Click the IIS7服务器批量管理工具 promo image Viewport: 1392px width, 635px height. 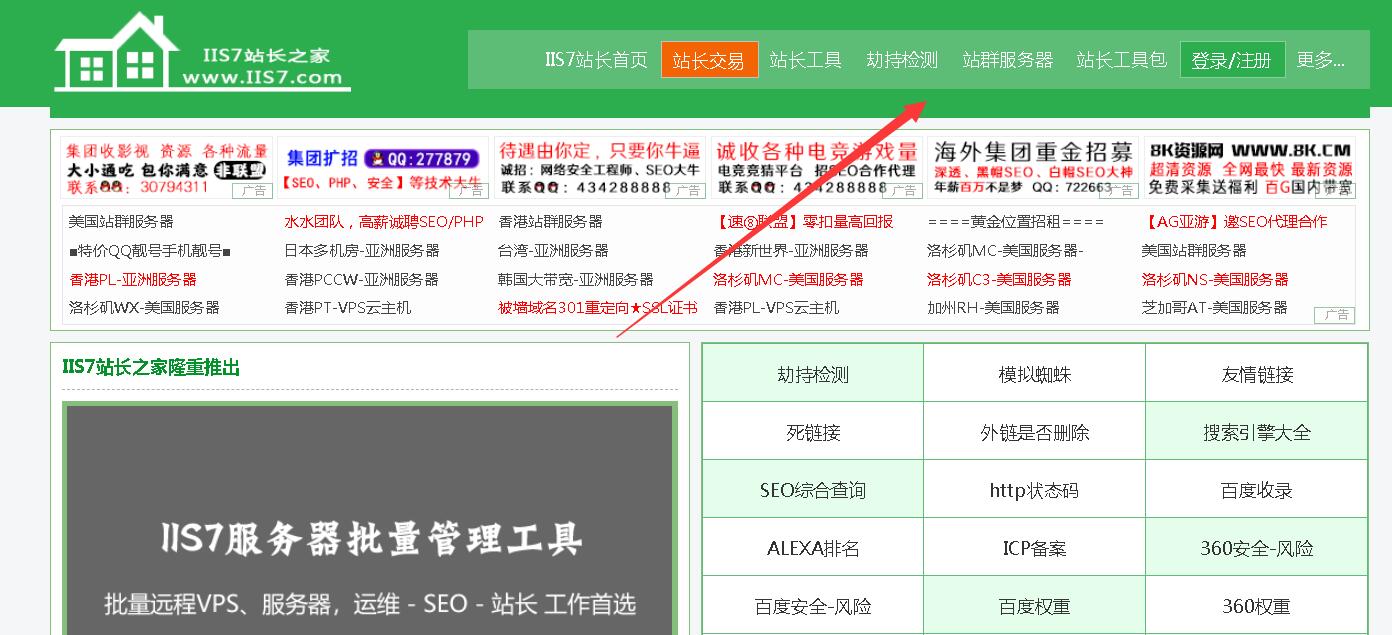click(x=370, y=520)
